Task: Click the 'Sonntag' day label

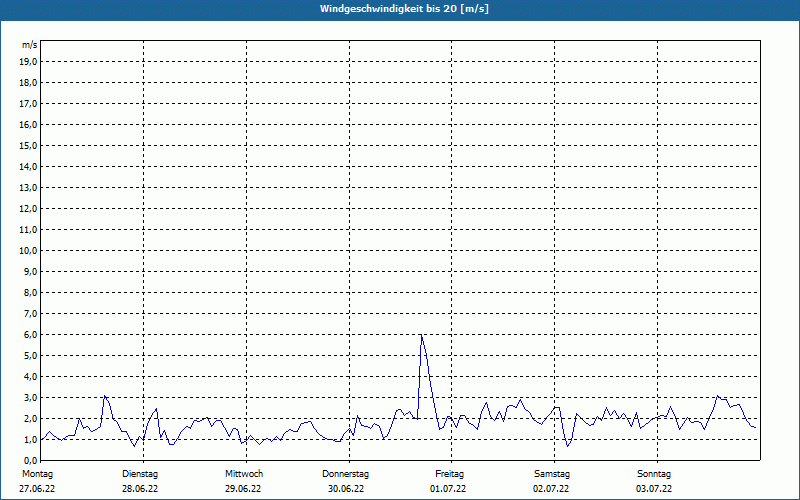Action: click(x=654, y=474)
